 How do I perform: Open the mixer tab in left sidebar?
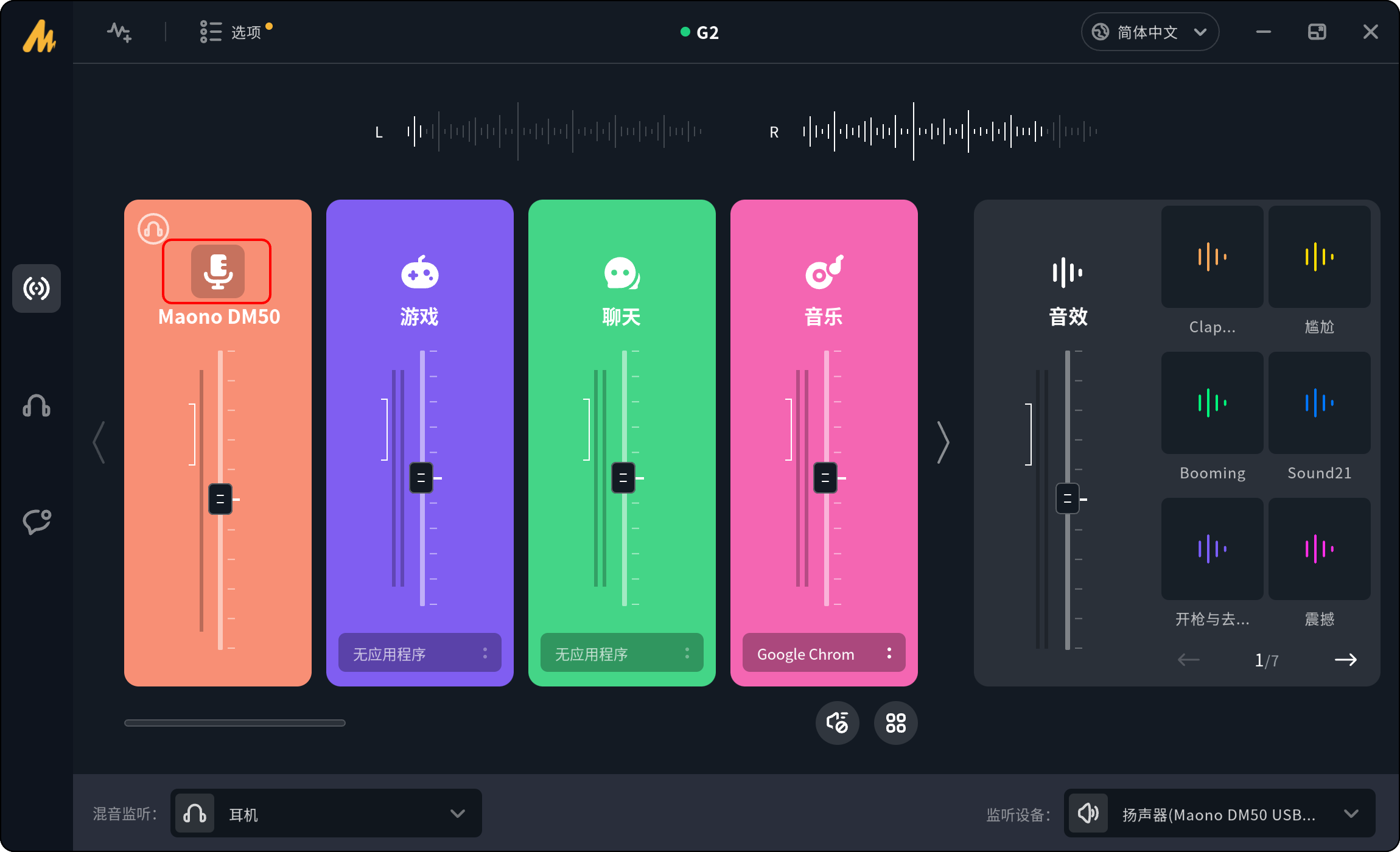click(x=37, y=288)
